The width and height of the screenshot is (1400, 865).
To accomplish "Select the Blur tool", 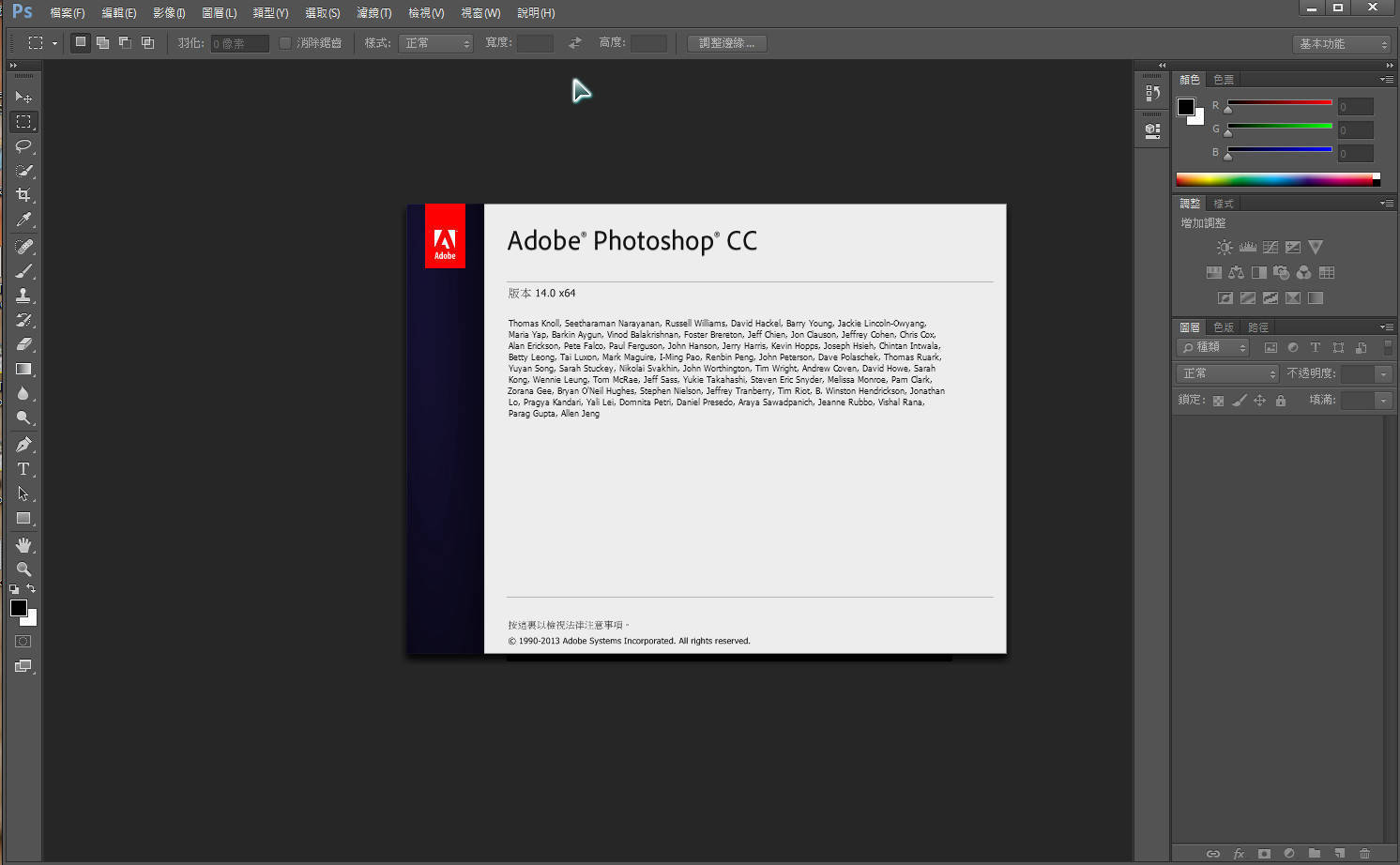I will (23, 393).
